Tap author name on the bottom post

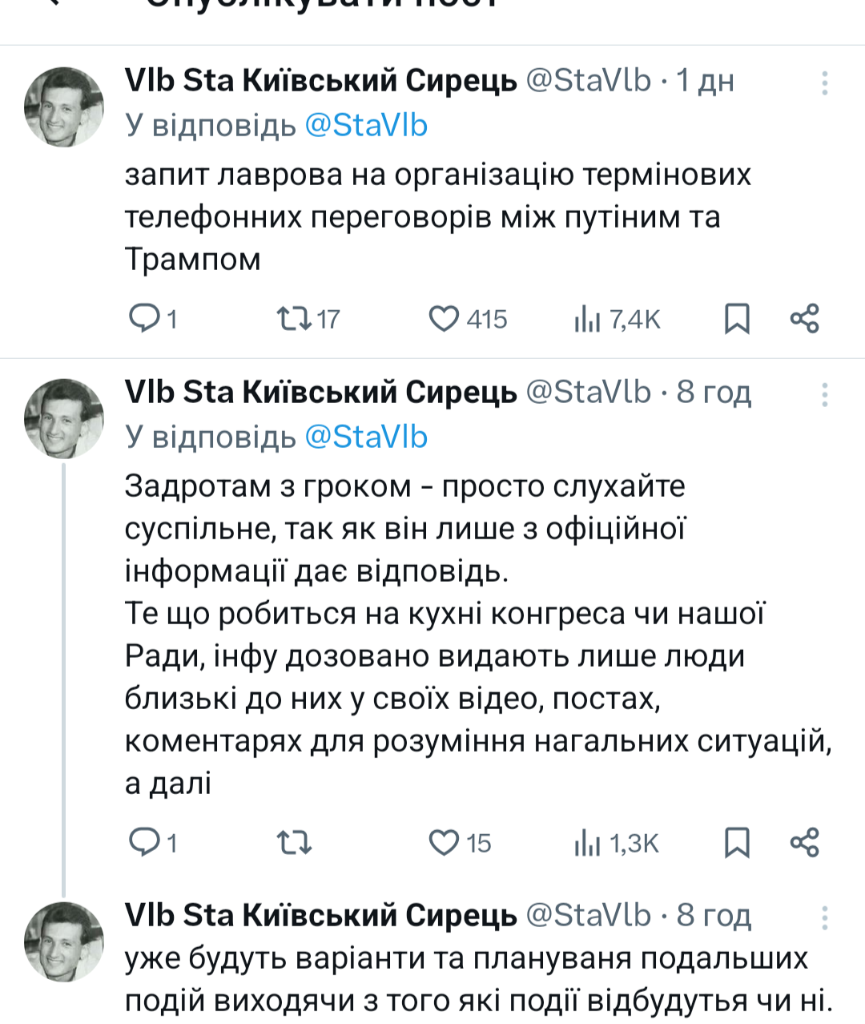point(320,915)
